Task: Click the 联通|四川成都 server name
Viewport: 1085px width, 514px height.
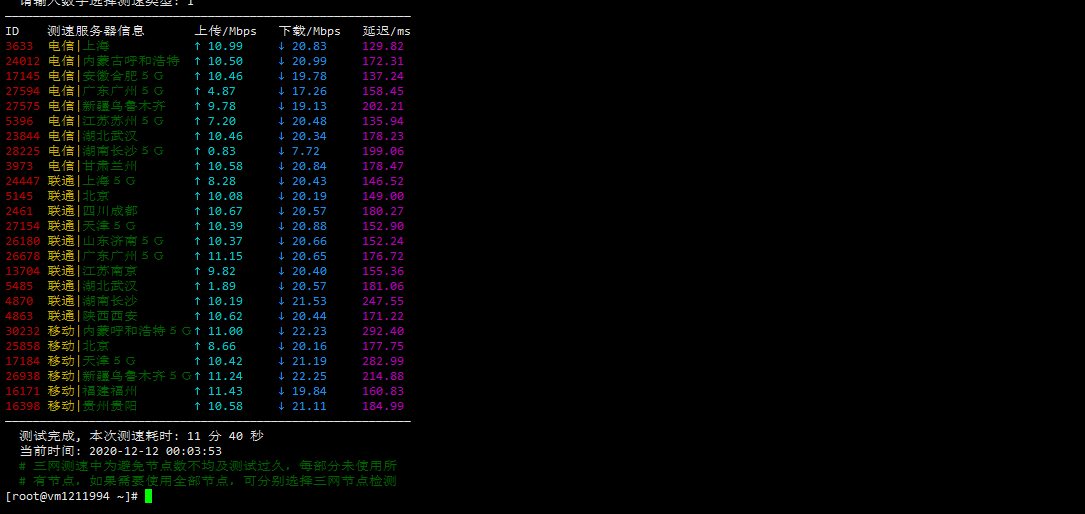Action: pos(93,211)
